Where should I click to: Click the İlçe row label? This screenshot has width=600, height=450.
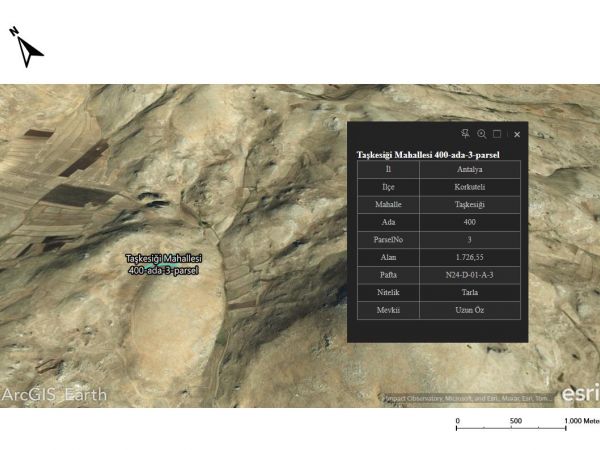pyautogui.click(x=388, y=187)
